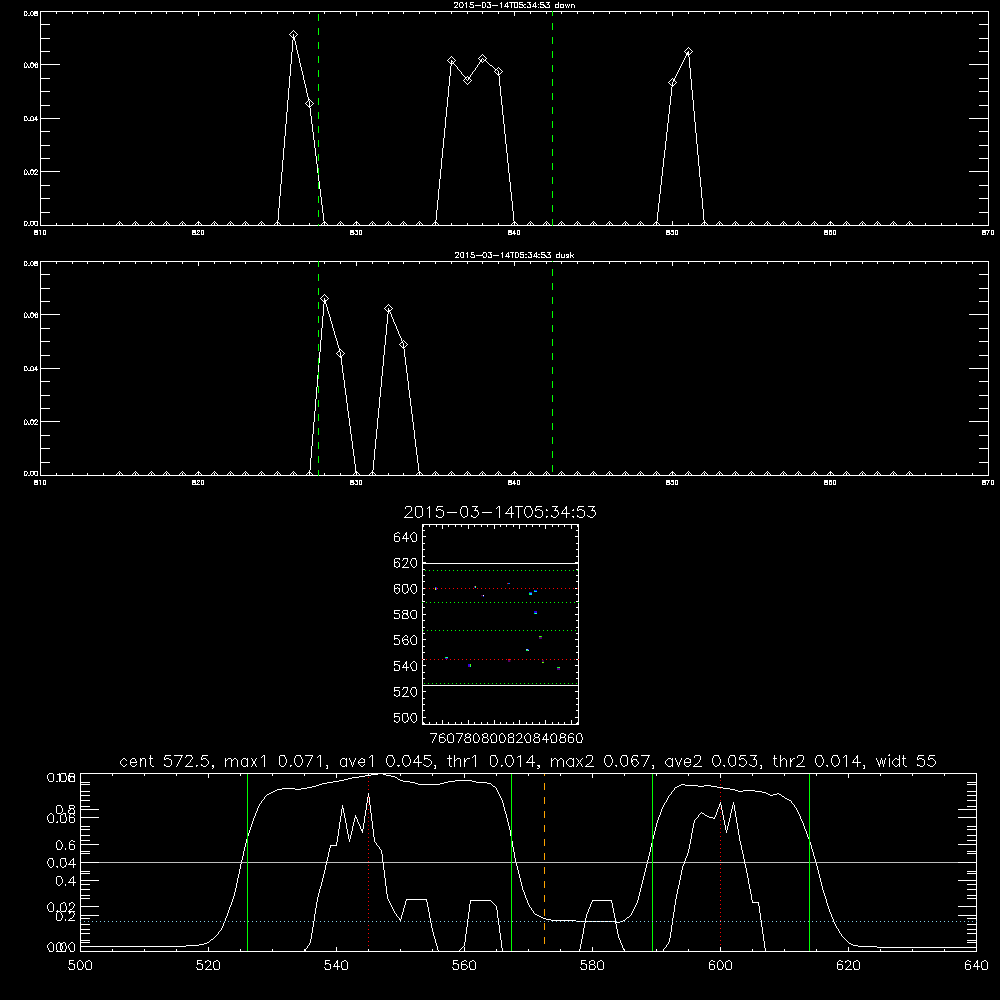Click the '580' y-axis label of the scatter plot
Viewport: 1000px width, 1000px height.
pos(406,615)
